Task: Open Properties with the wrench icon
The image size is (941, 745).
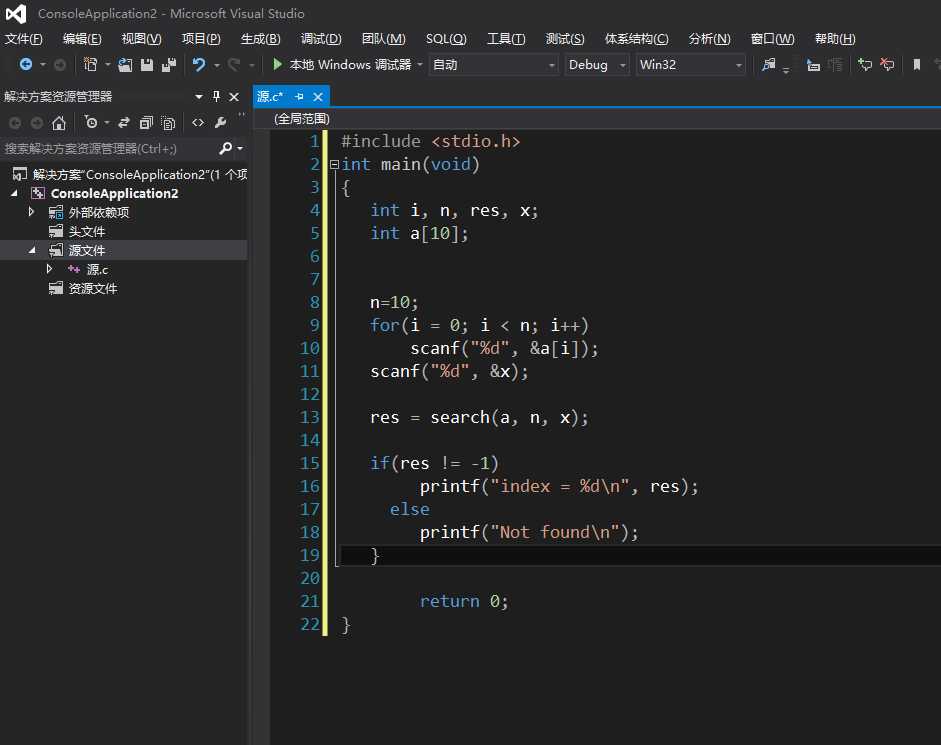Action: coord(220,122)
